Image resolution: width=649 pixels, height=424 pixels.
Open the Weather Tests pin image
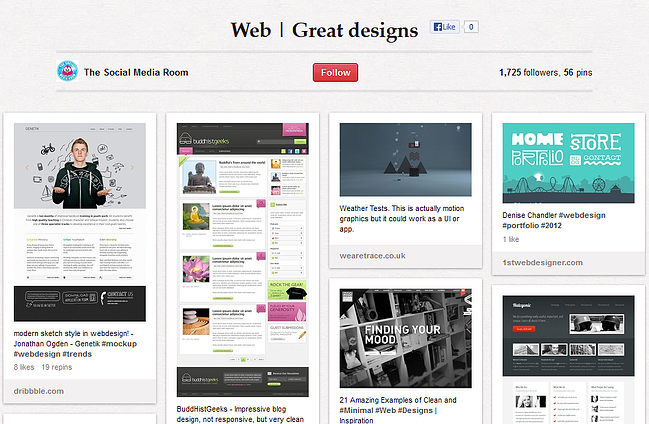pos(405,160)
